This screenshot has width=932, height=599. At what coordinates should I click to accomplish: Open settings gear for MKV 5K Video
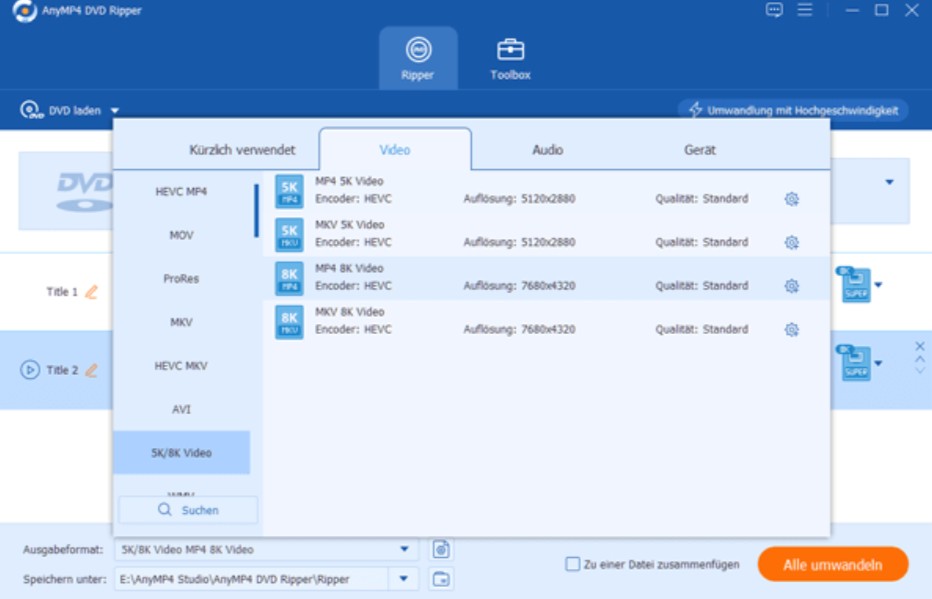[x=791, y=242]
